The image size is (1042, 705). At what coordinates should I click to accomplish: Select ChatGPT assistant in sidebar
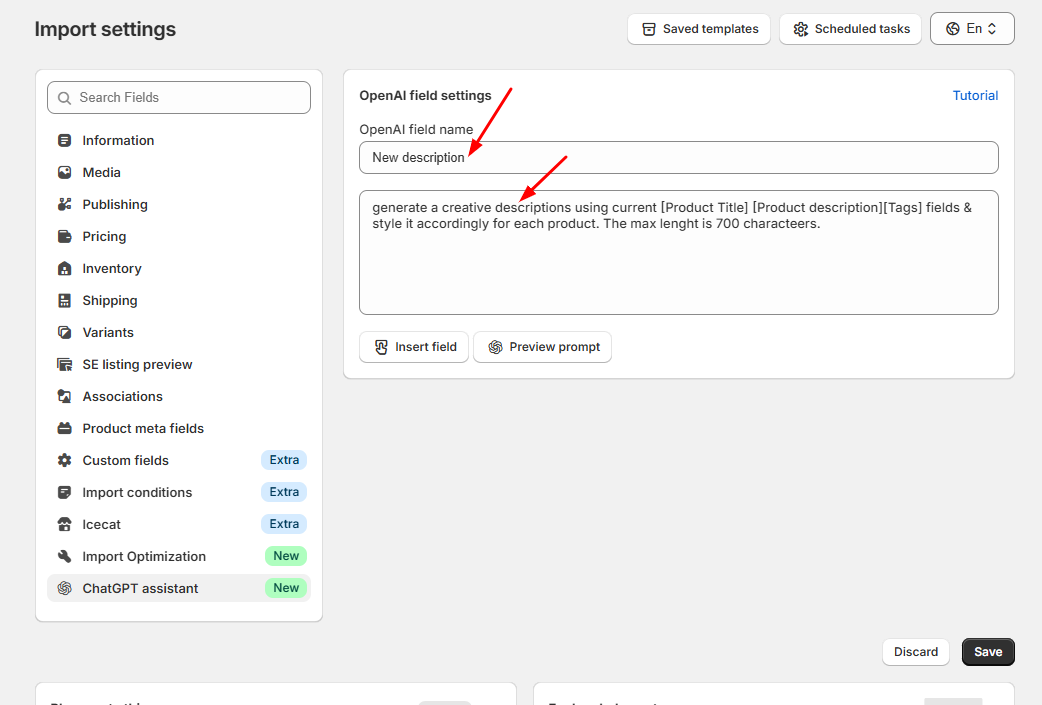(179, 588)
